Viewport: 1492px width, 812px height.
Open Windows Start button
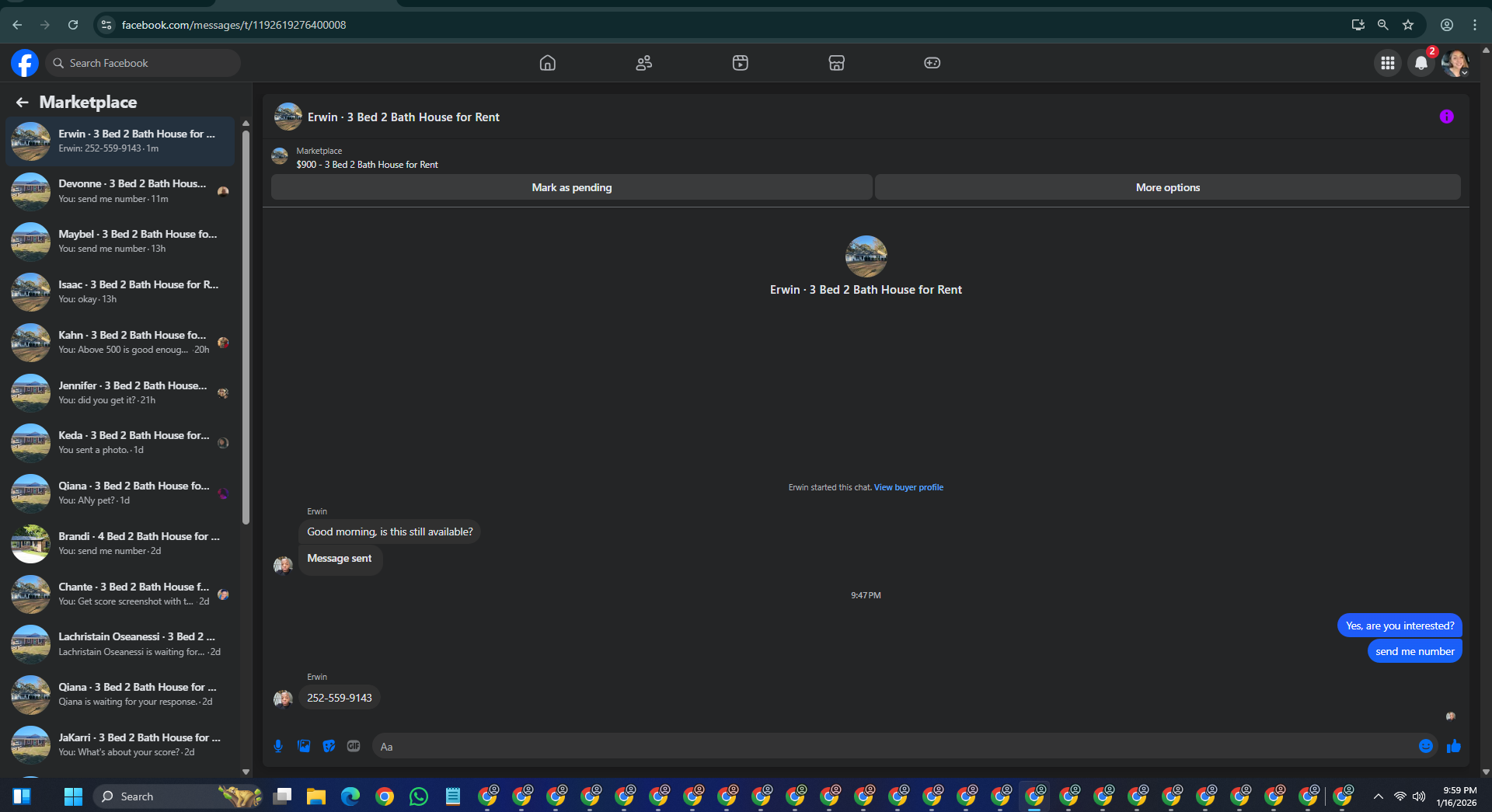tap(73, 796)
